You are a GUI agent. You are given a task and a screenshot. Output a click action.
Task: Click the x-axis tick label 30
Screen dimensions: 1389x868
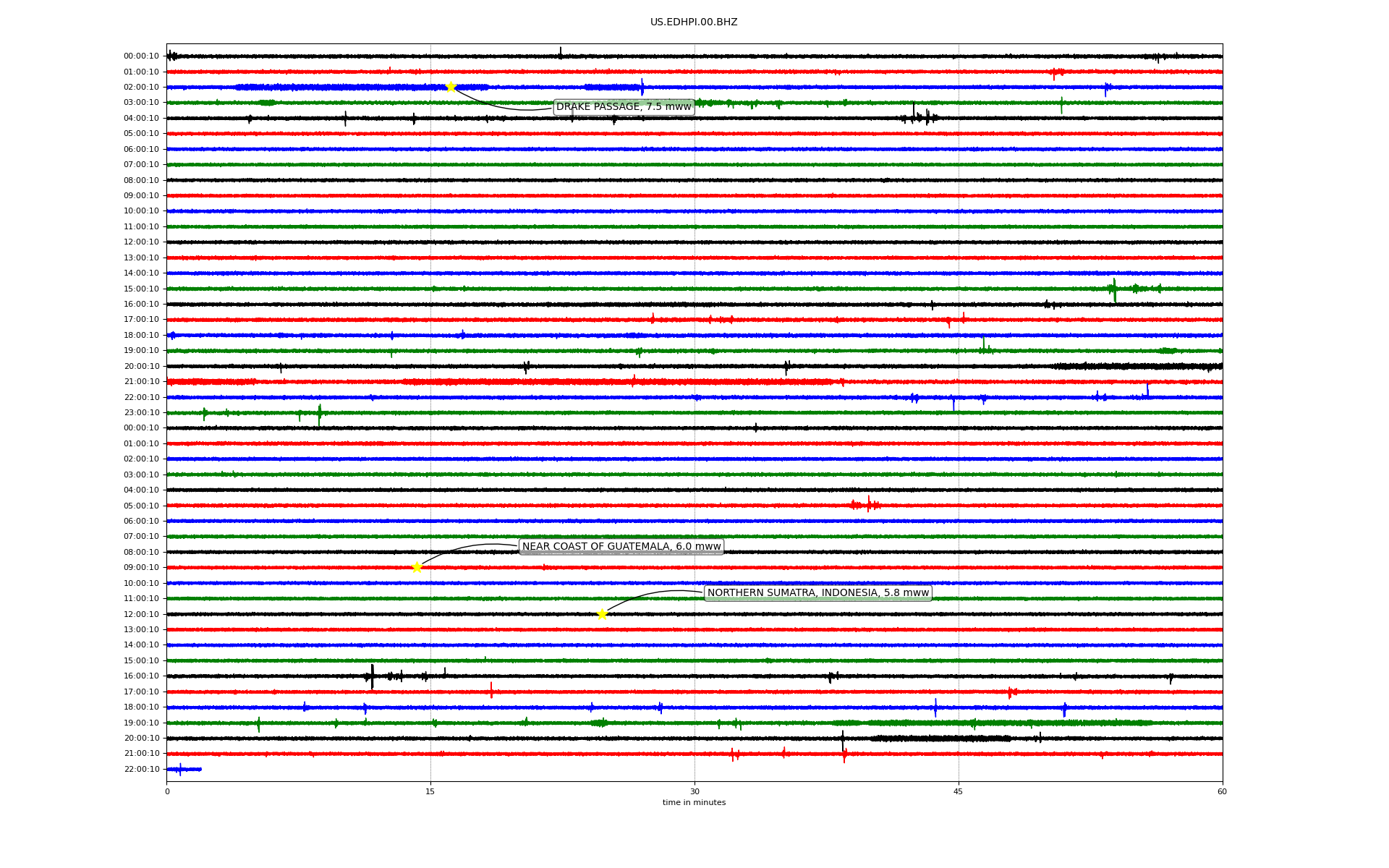click(x=694, y=791)
